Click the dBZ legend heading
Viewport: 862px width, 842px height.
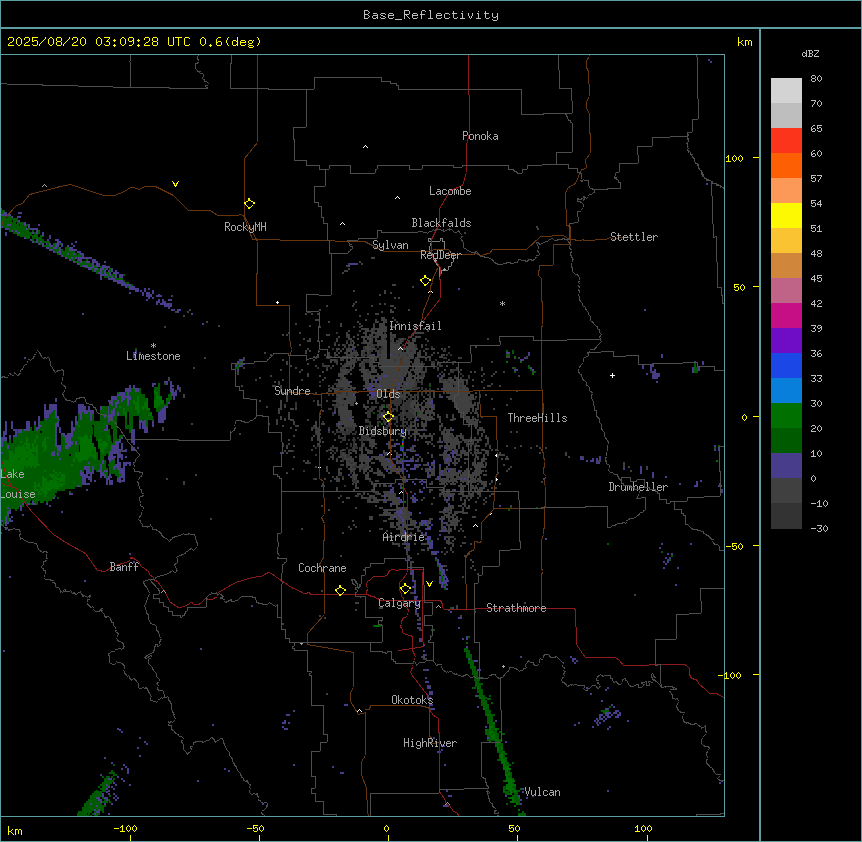(x=810, y=53)
